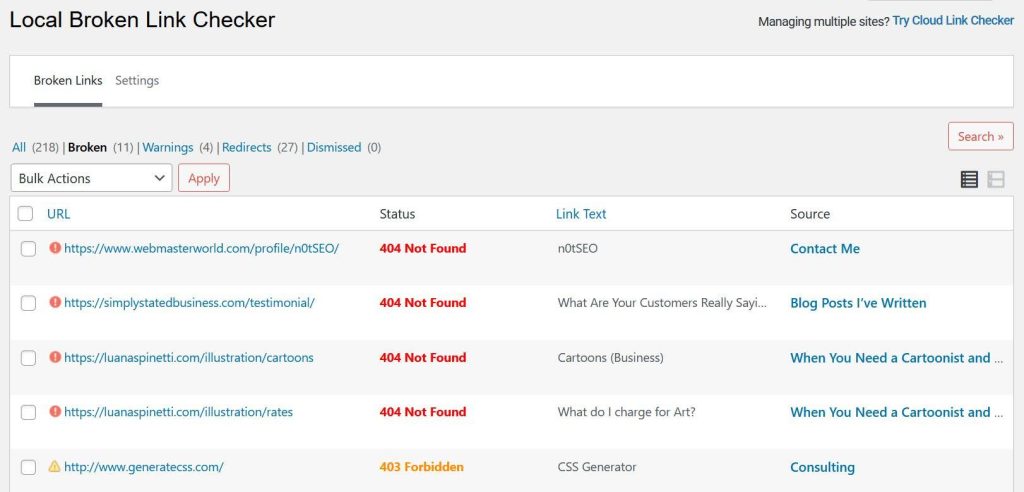Switch to compact list view icon
Image resolution: width=1024 pixels, height=492 pixels.
pos(969,179)
